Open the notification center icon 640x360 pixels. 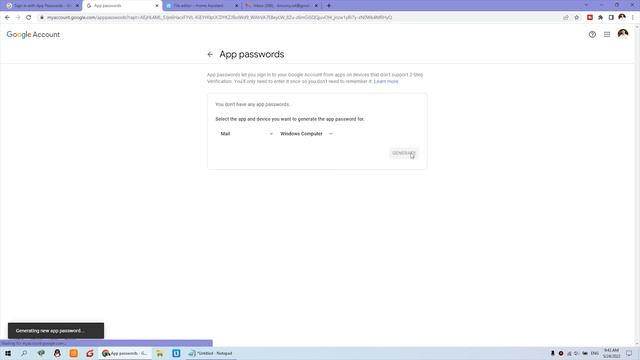pyautogui.click(x=629, y=353)
